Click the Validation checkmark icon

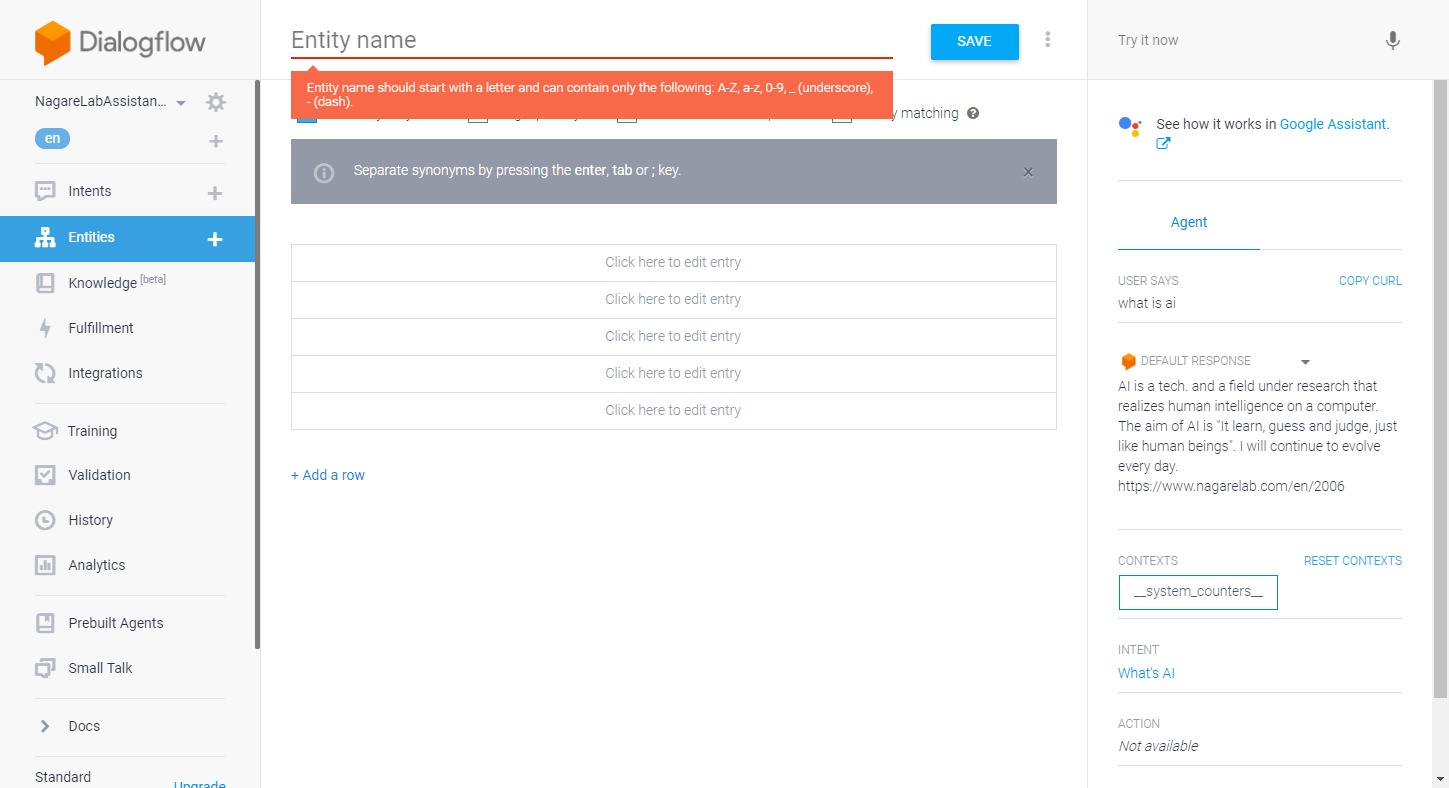[x=45, y=475]
